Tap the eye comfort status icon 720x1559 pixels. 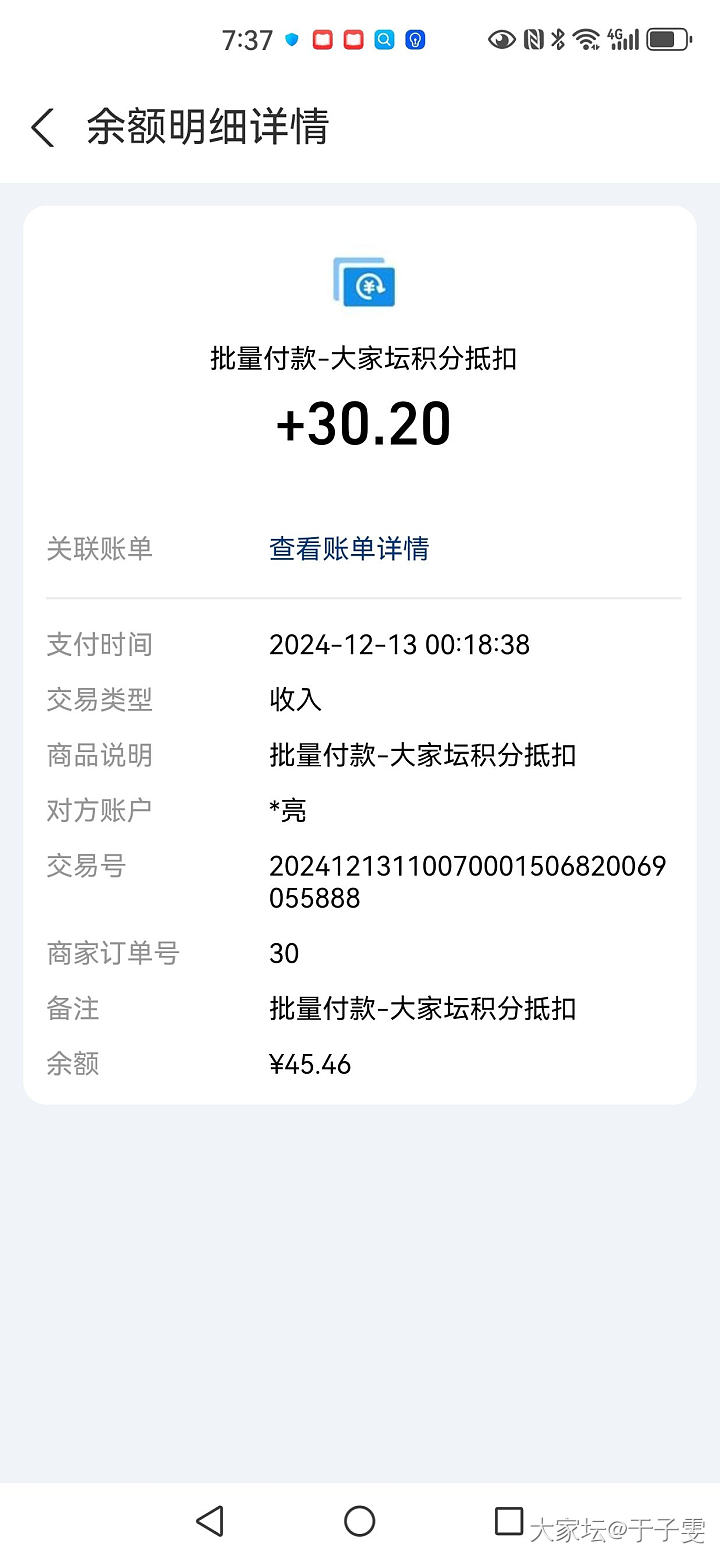501,40
